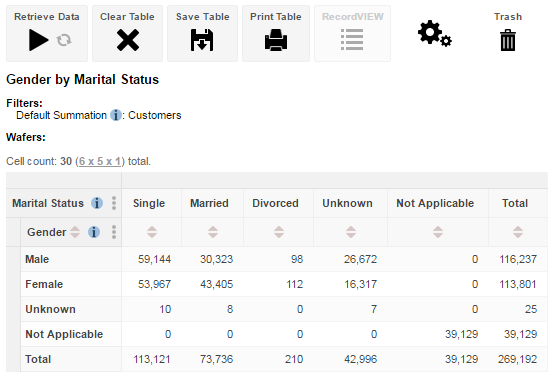Click cell value 116,237
Screen dimensions: 559x378
point(518,259)
